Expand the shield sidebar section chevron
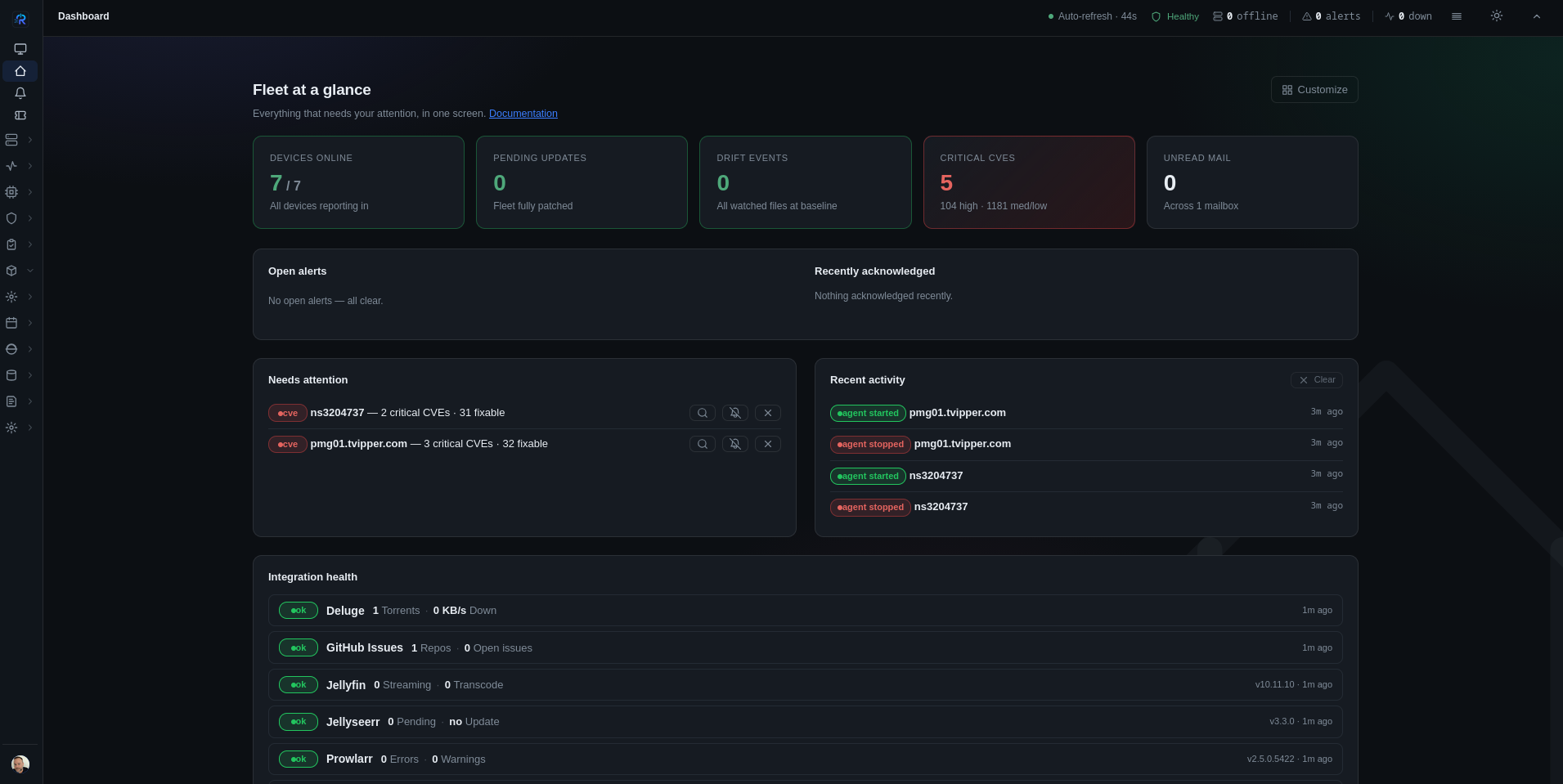This screenshot has width=1563, height=784. pyautogui.click(x=30, y=218)
